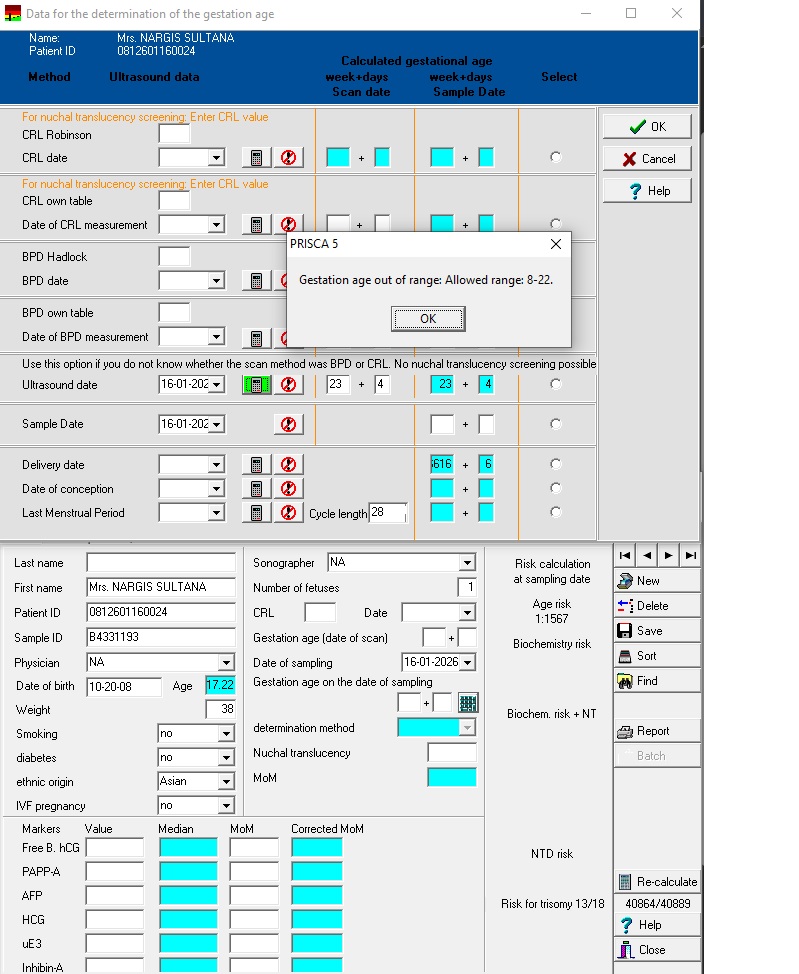799x974 pixels.
Task: Click the Cycle length input field
Action: [388, 513]
